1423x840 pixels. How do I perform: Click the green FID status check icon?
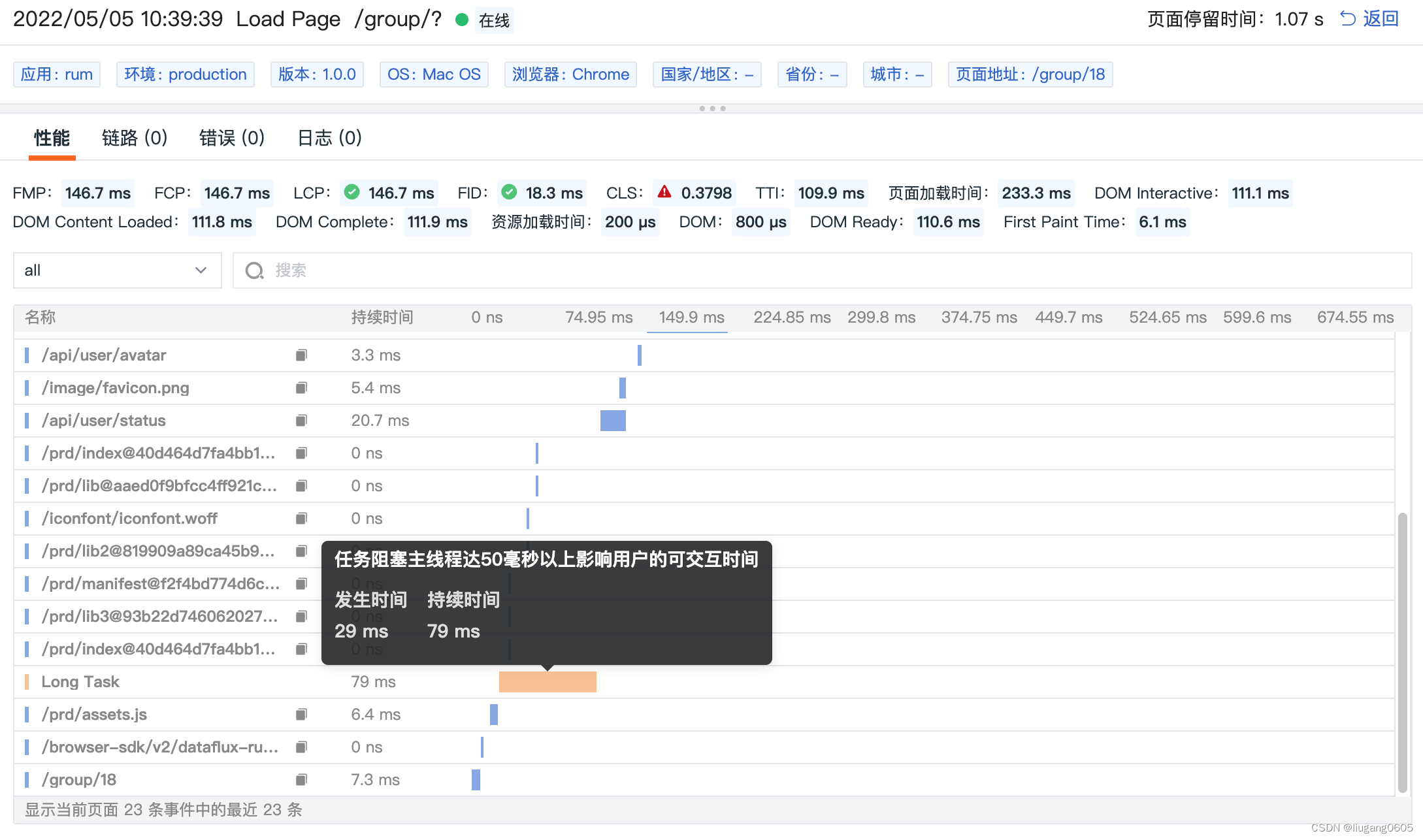point(509,192)
